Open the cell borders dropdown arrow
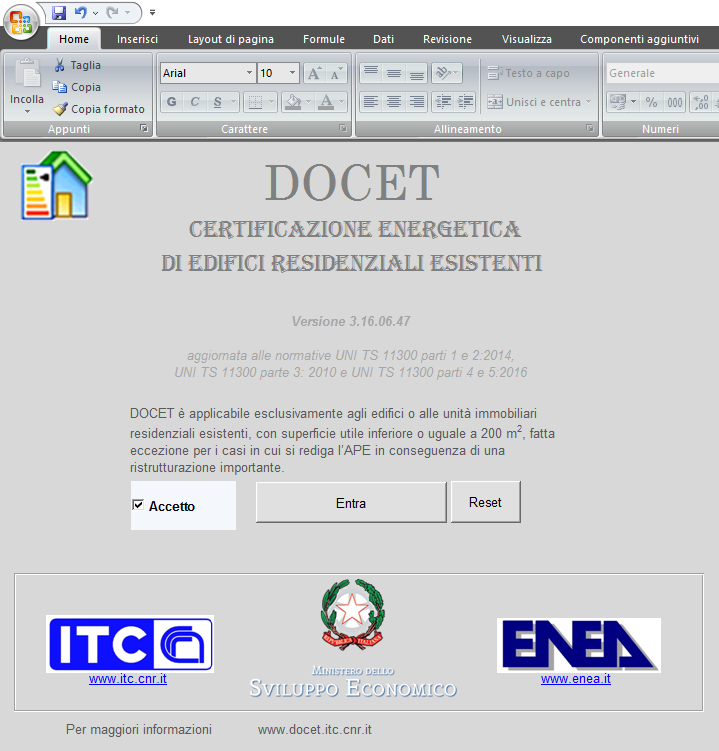Viewport: 719px width, 751px height. point(272,102)
